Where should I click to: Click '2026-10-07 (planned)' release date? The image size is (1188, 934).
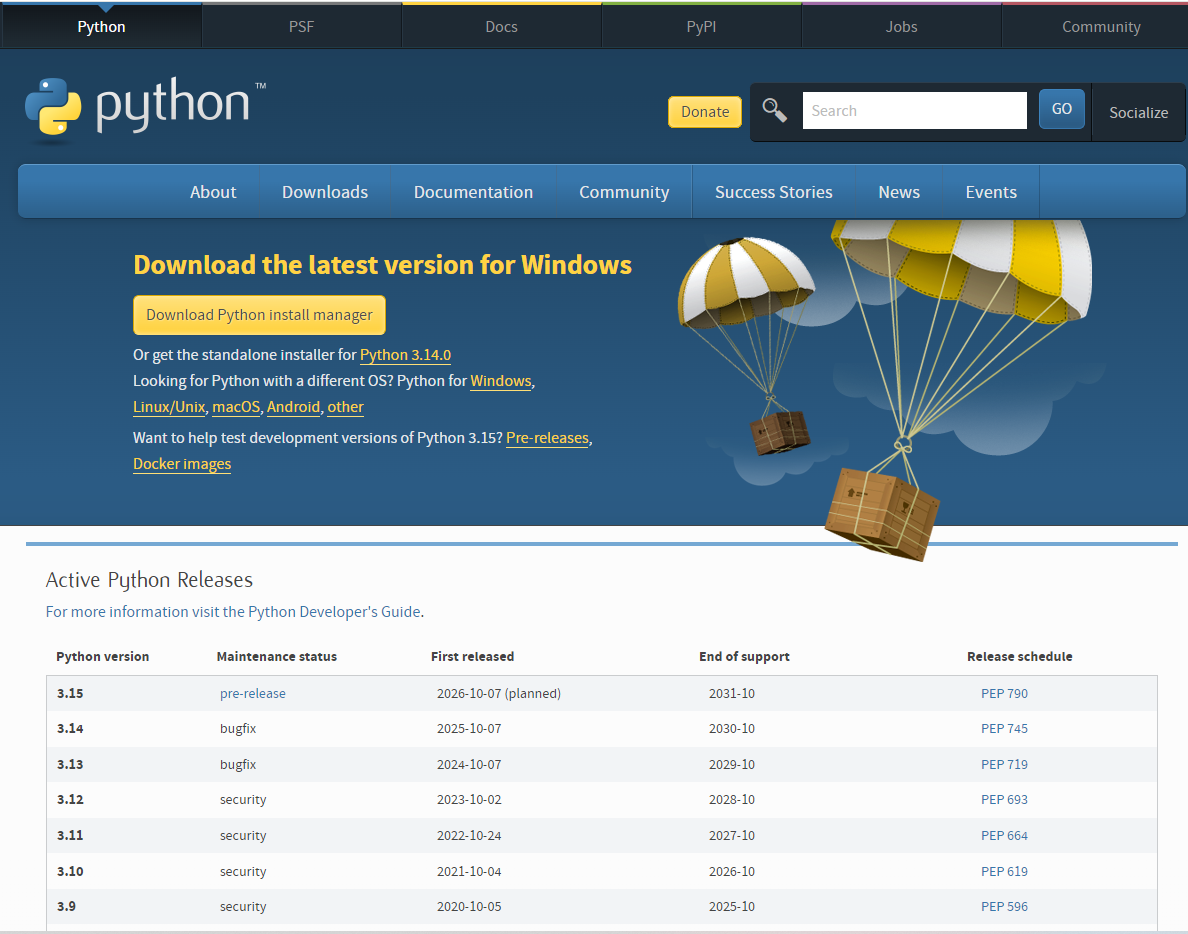[499, 693]
